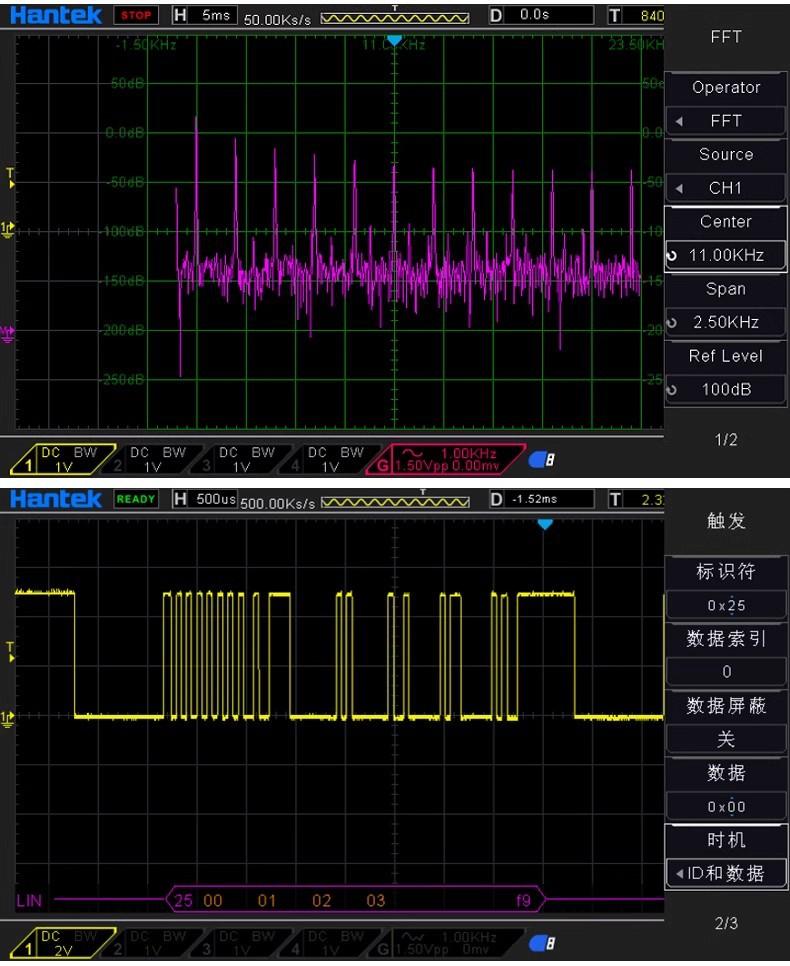Adjust the Center 11.00KHz frequency knob field
This screenshot has width=790, height=966.
(726, 255)
